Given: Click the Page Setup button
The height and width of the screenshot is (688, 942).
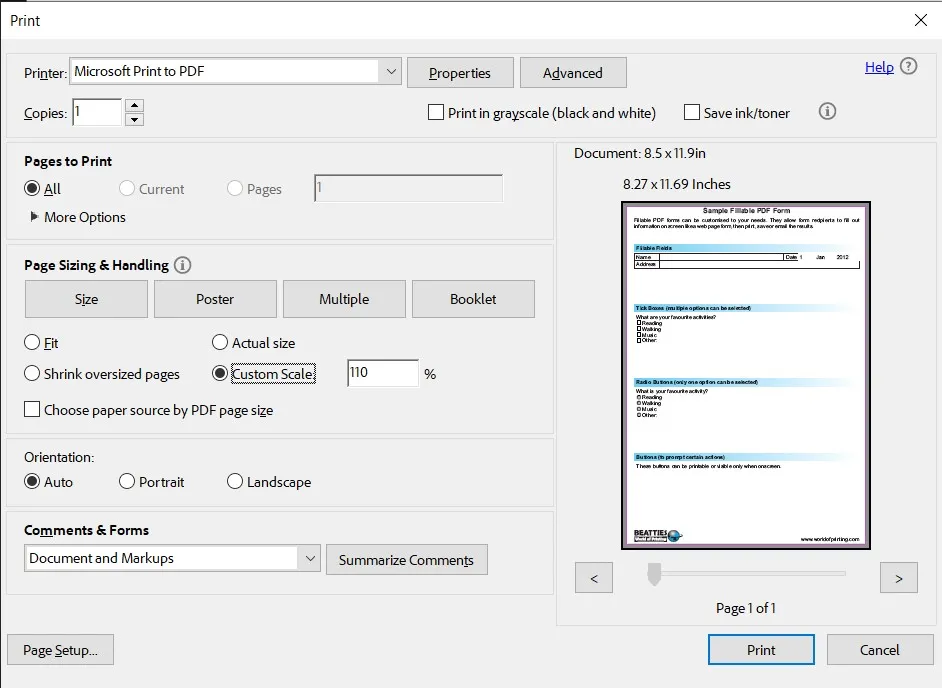Looking at the screenshot, I should point(60,650).
